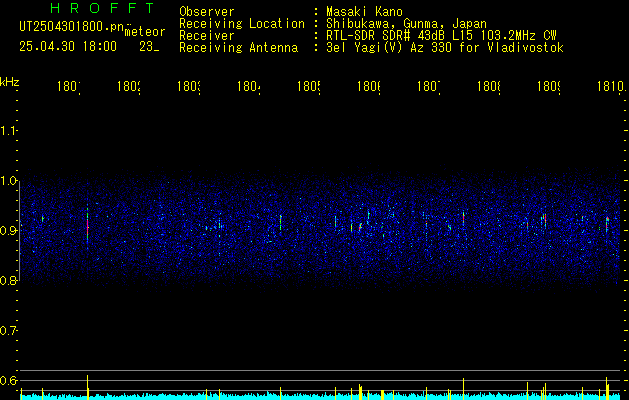This screenshot has width=629, height=400.
Task: Click the Receiver label
Action: pyautogui.click(x=207, y=36)
